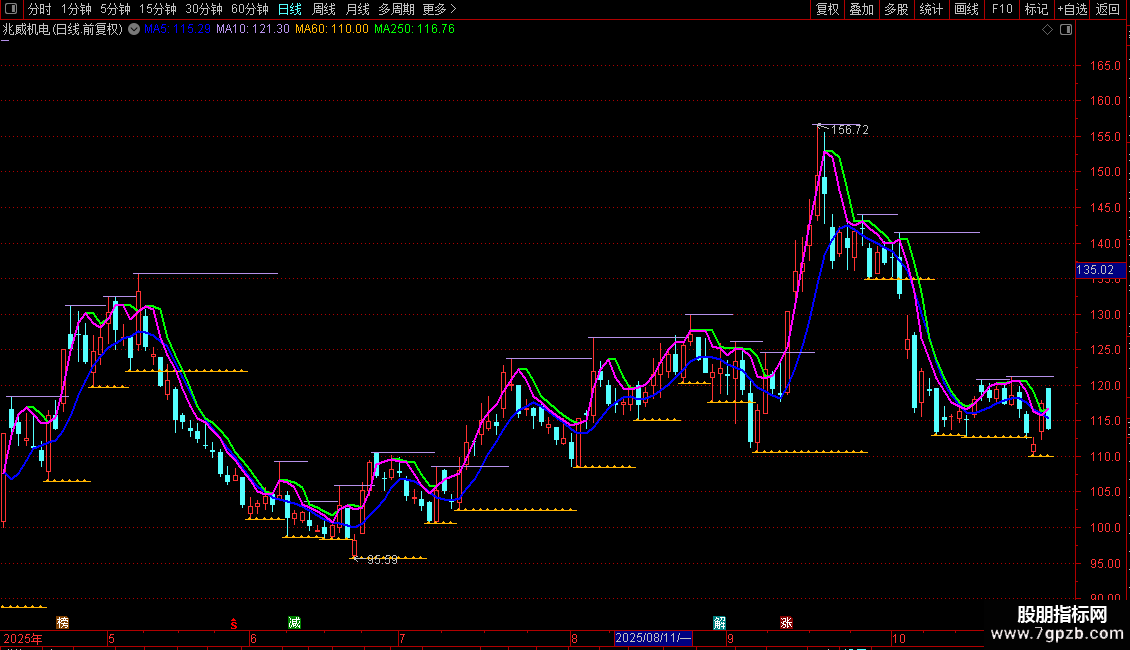This screenshot has height=650, width=1130.
Task: Click the 2025/08/11 date label on axis
Action: click(x=654, y=638)
